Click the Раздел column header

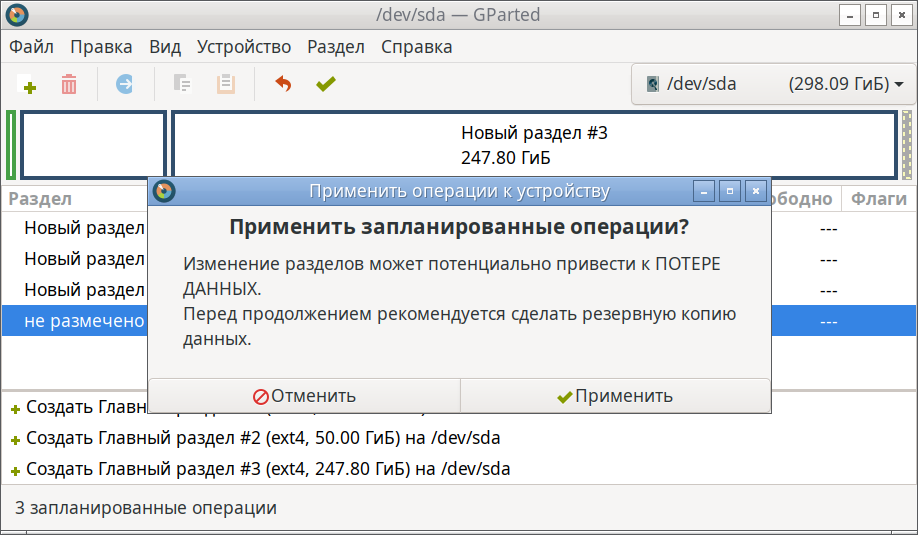[x=40, y=199]
